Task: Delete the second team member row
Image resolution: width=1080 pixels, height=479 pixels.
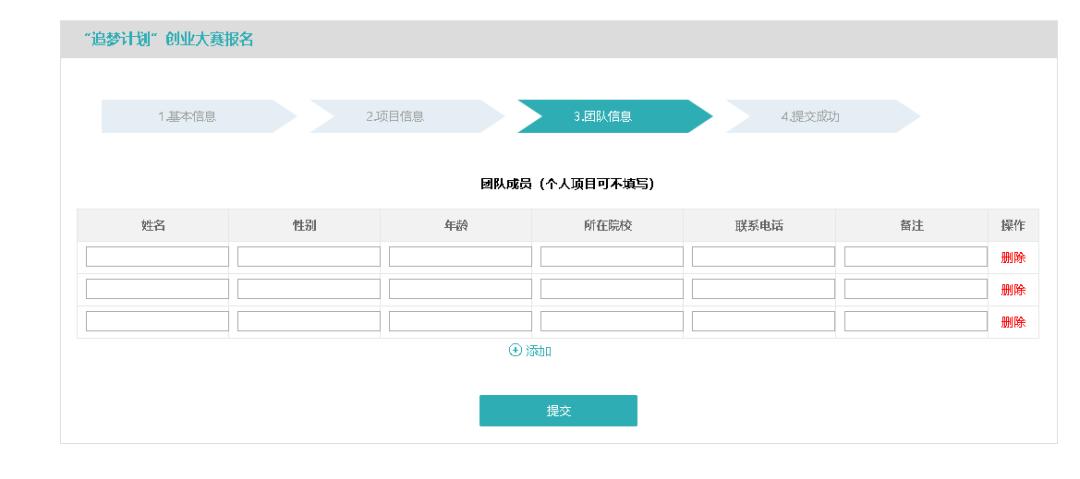Action: 1013,289
